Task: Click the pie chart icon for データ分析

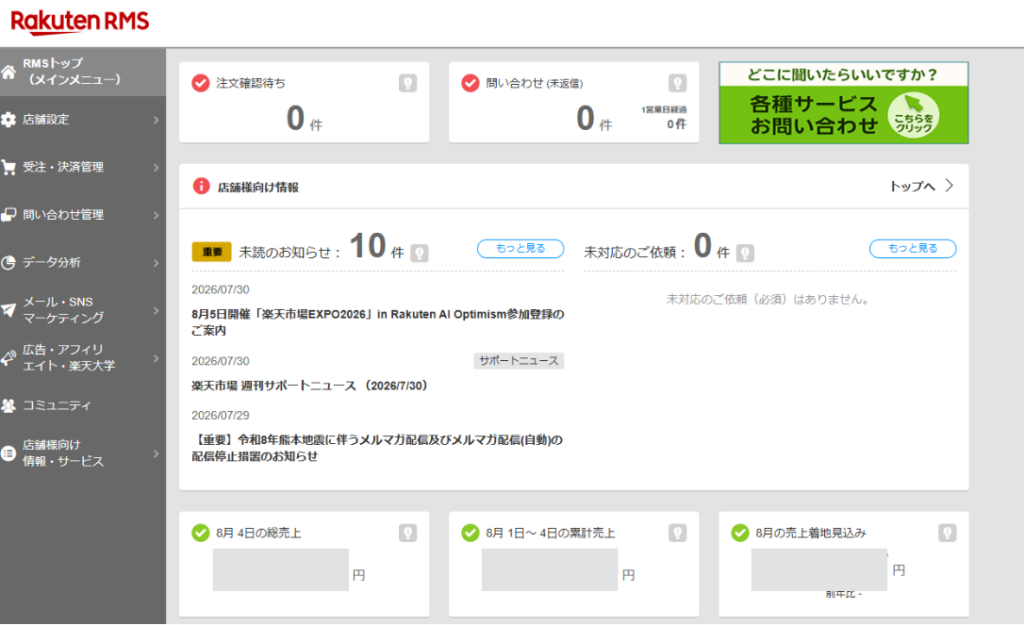Action: tap(8, 263)
